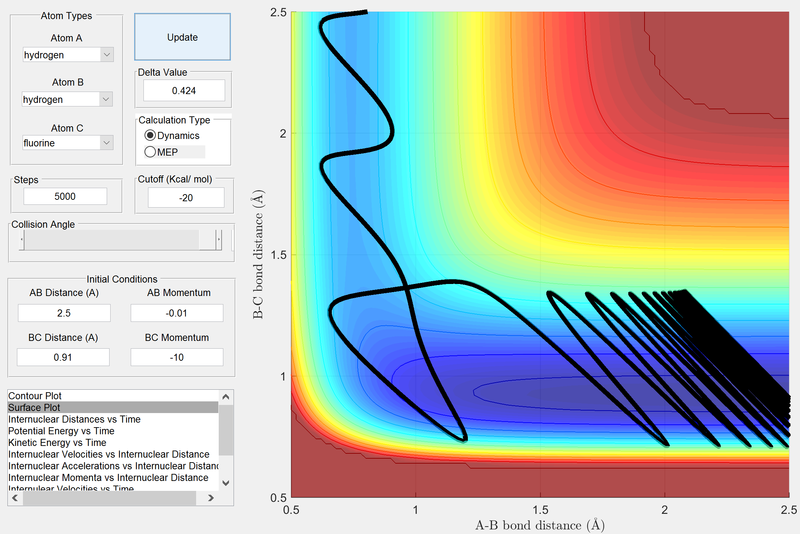Open the Atom B dropdown arrow

[x=106, y=99]
